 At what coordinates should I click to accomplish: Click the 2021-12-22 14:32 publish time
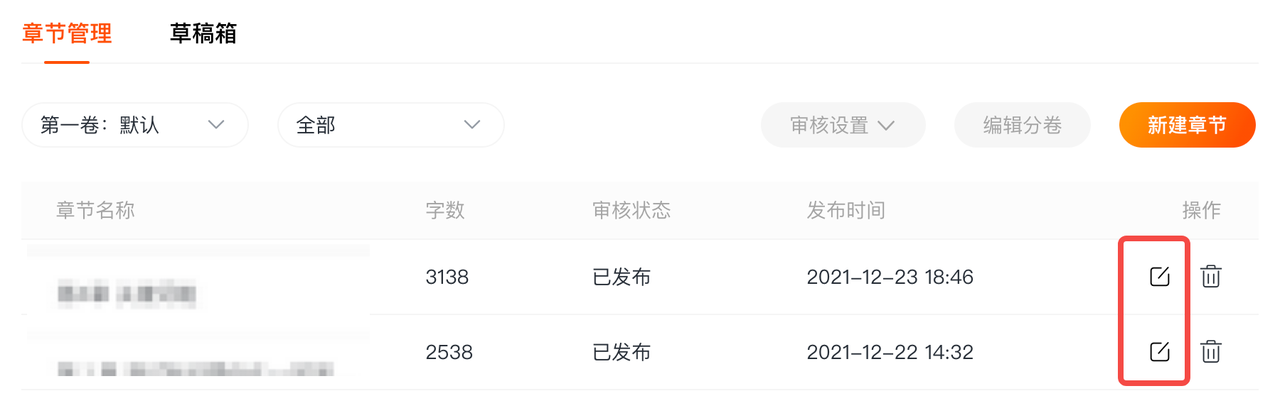889,352
